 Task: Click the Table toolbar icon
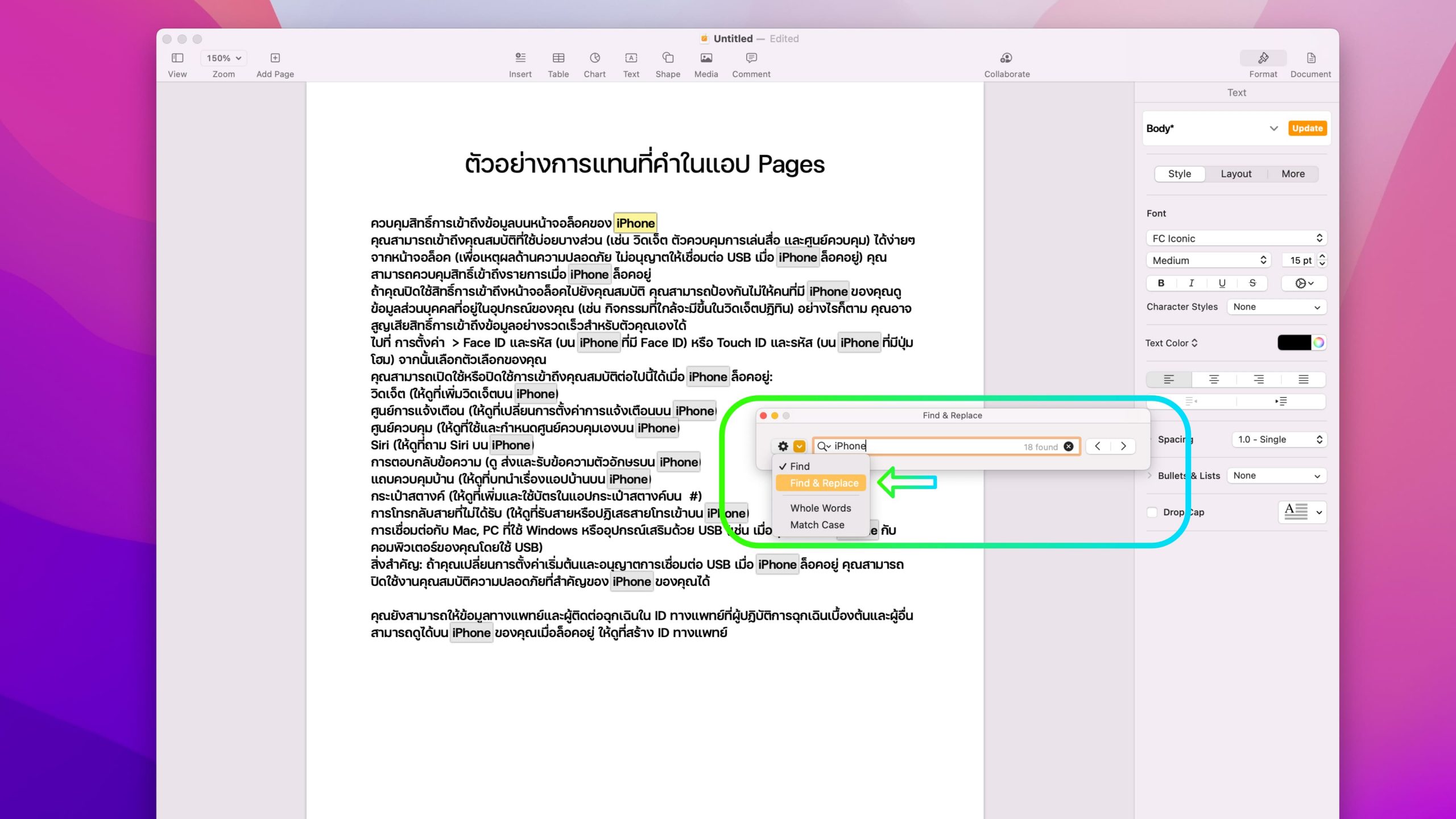(x=558, y=58)
